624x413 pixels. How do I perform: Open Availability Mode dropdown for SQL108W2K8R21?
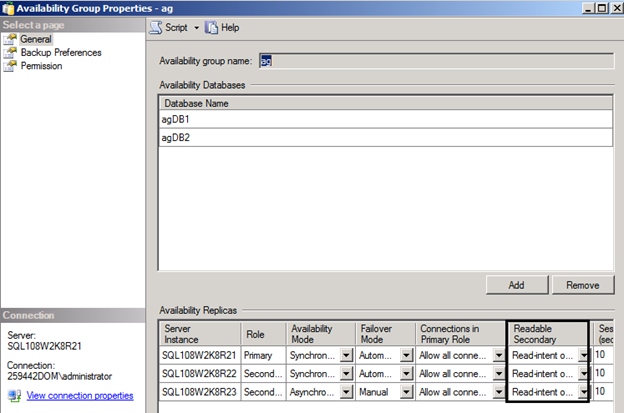click(343, 354)
